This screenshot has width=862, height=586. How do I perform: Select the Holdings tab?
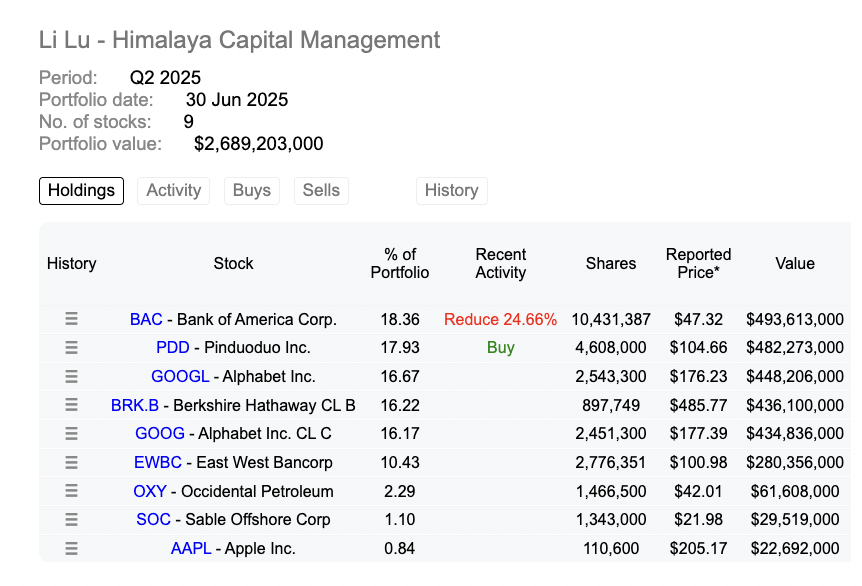tap(81, 190)
